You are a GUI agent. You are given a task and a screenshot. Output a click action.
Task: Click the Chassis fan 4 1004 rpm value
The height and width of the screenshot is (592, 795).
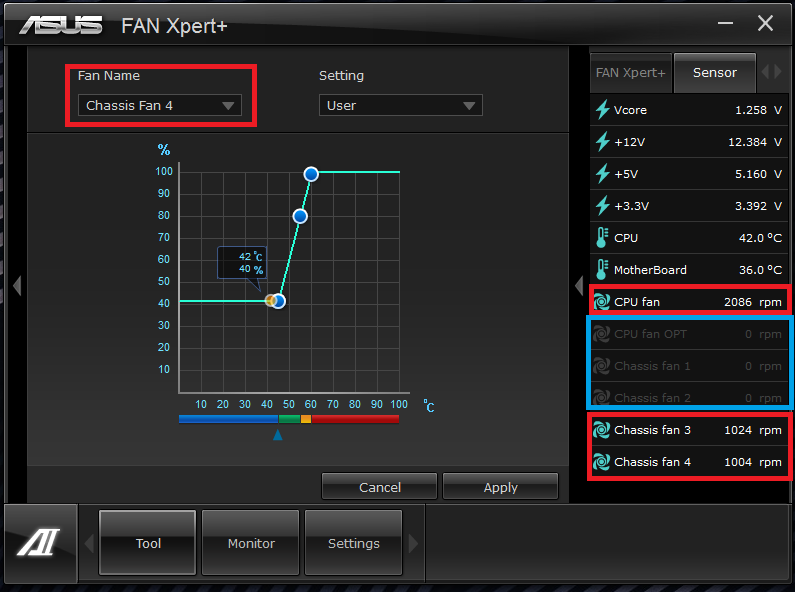coord(752,462)
